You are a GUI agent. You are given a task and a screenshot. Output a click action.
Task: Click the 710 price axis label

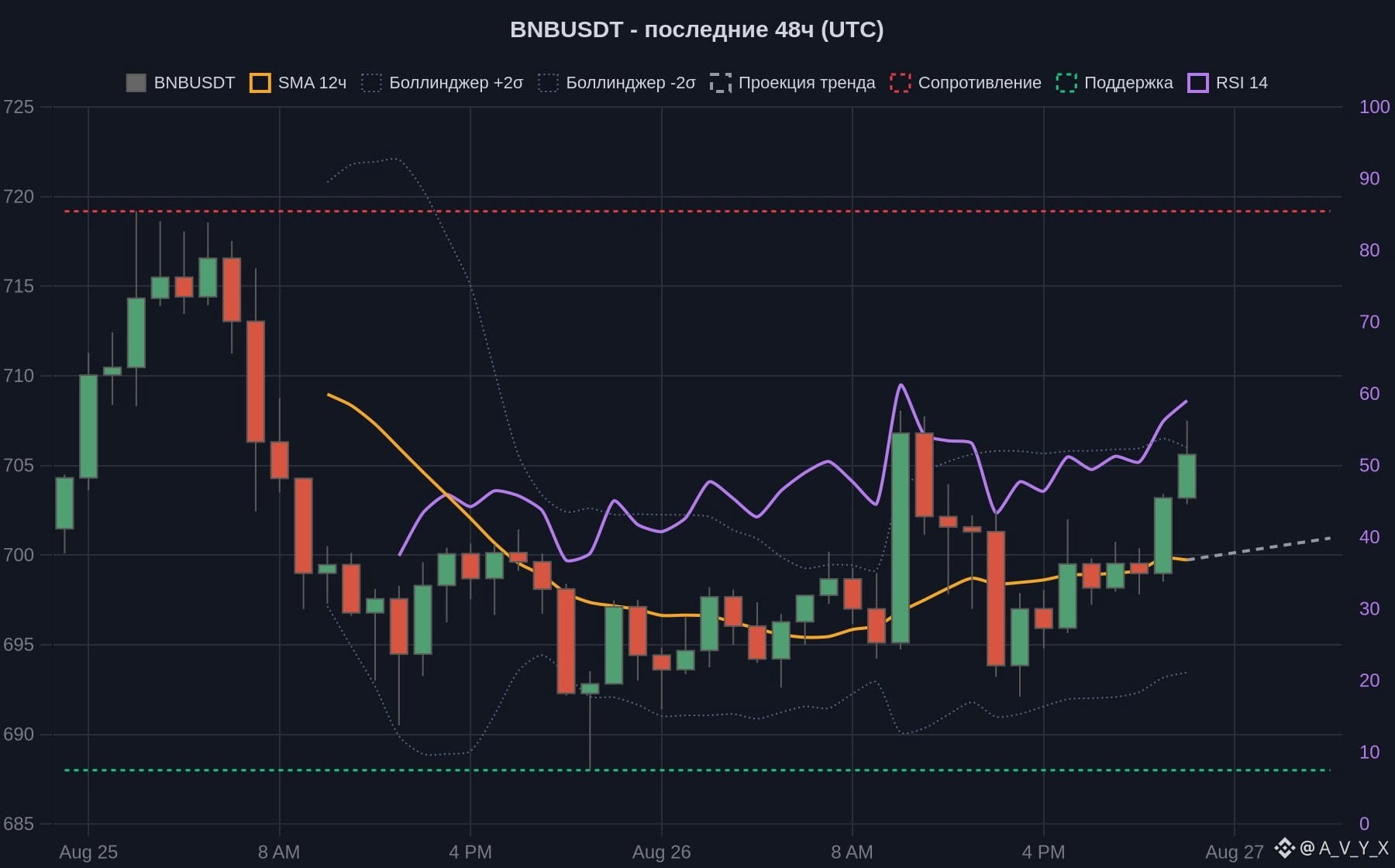[19, 376]
